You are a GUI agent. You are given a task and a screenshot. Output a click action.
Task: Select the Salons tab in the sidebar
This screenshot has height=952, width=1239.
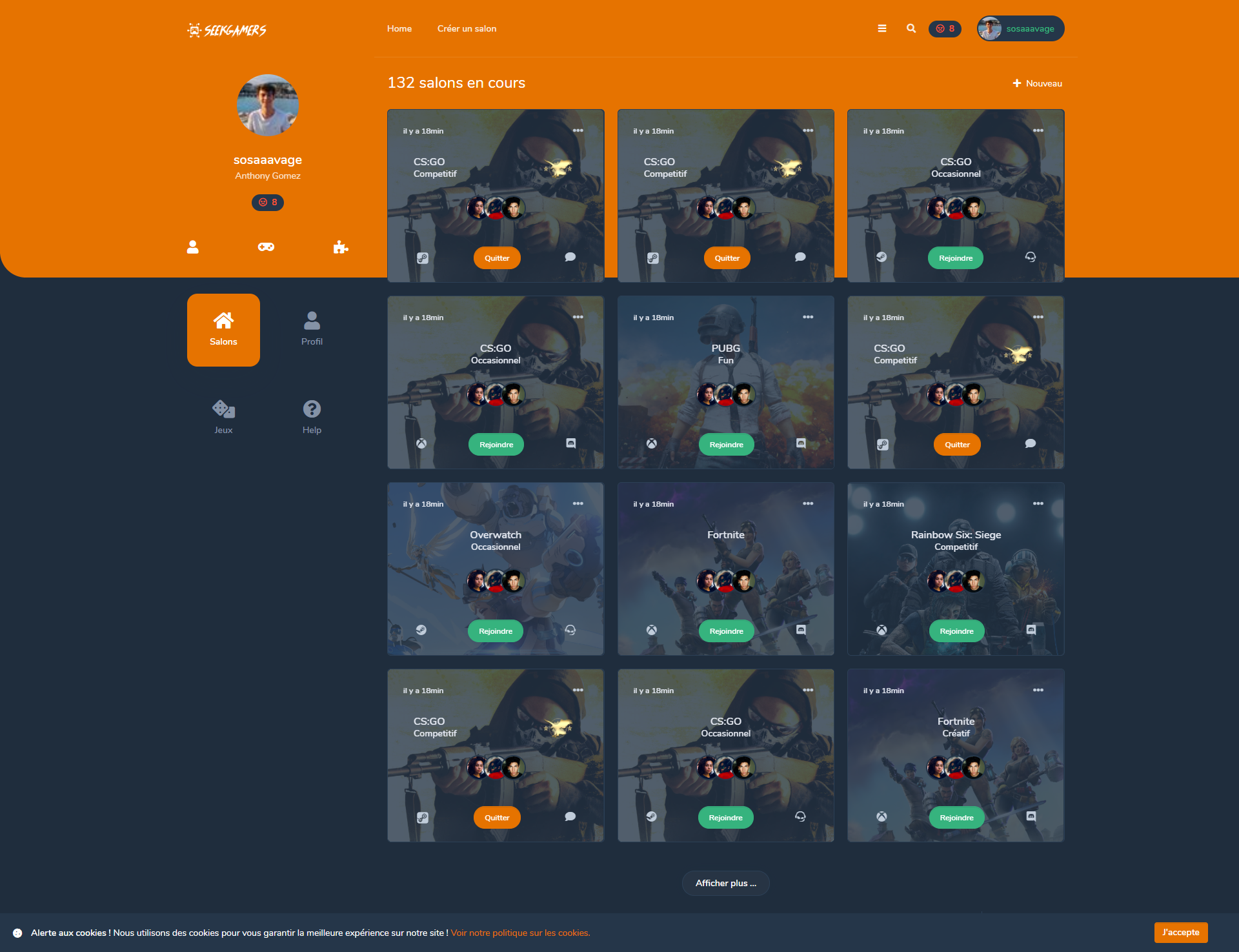223,330
